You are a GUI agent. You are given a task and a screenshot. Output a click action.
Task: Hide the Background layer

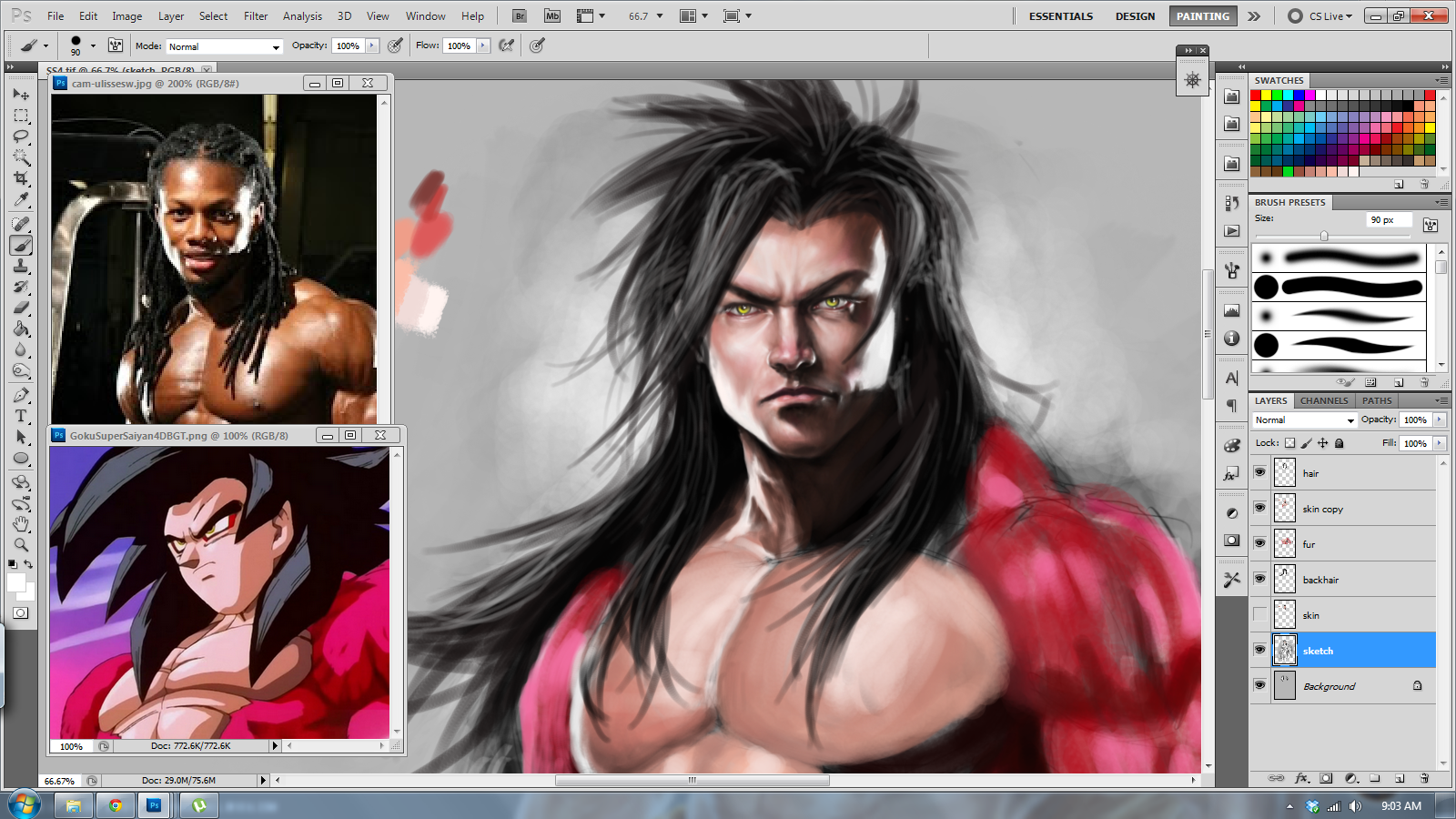1259,685
